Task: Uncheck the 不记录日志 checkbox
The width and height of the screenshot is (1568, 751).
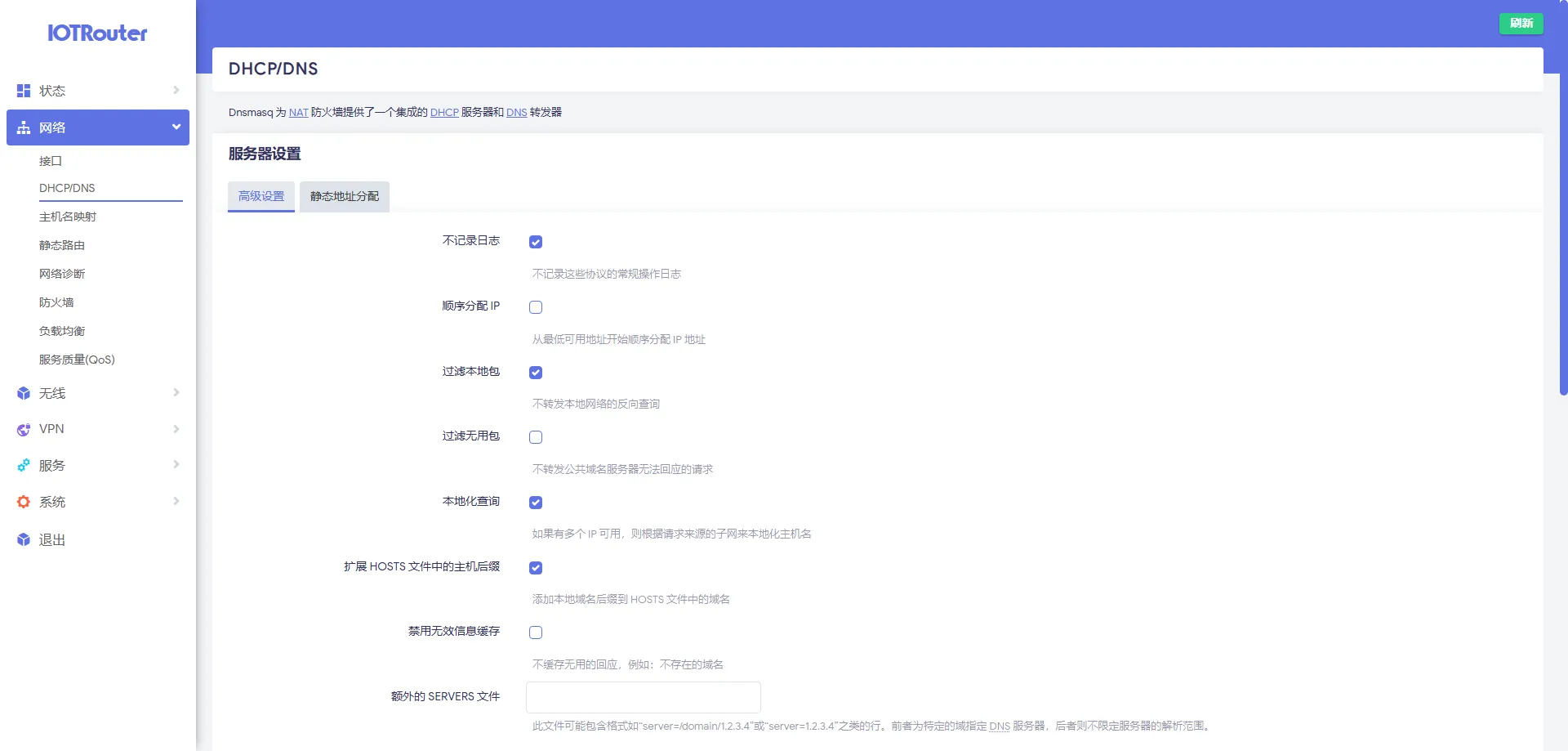Action: (536, 242)
